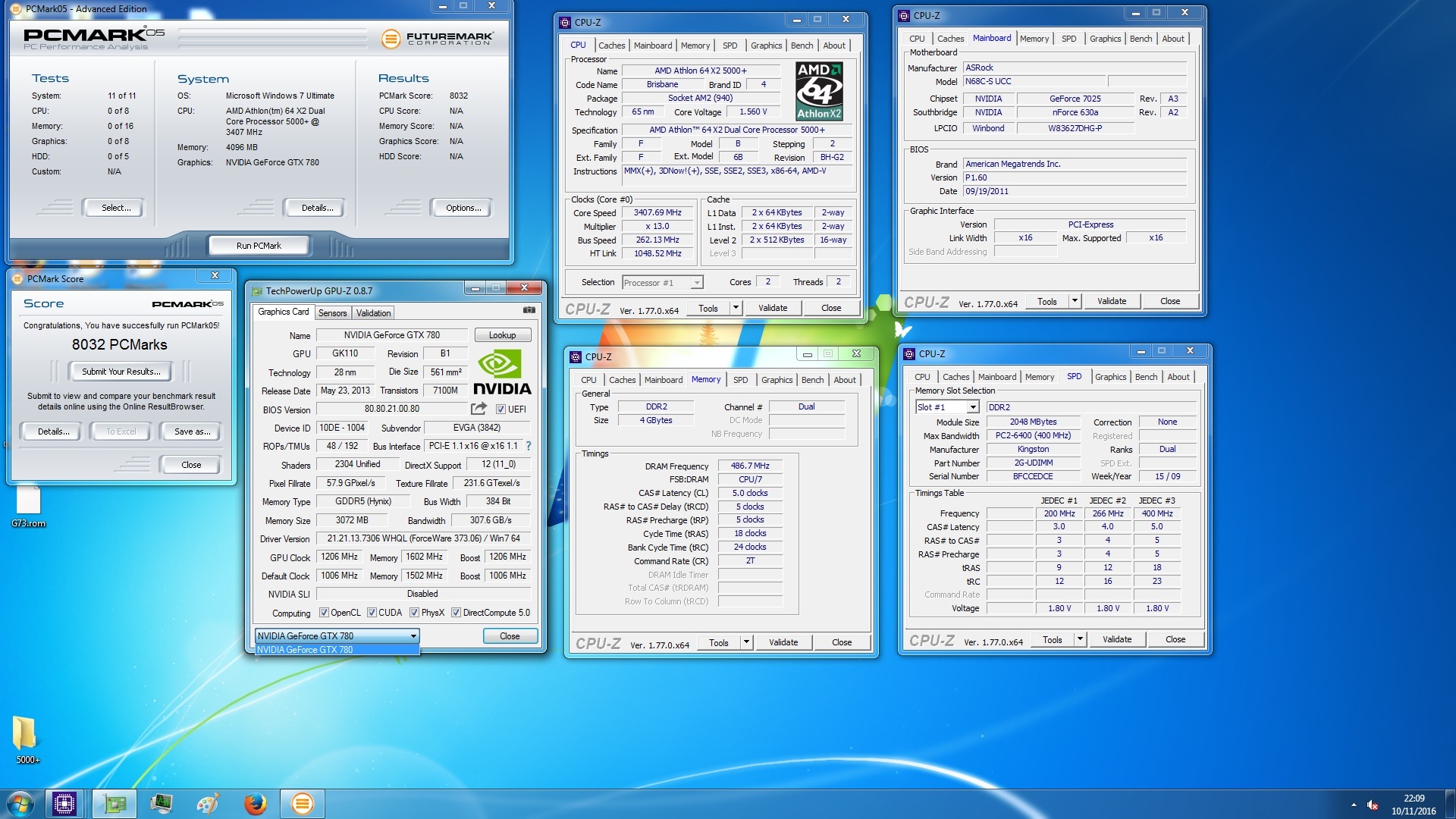
Task: Select the G73.rom file on desktop
Action: (x=28, y=506)
